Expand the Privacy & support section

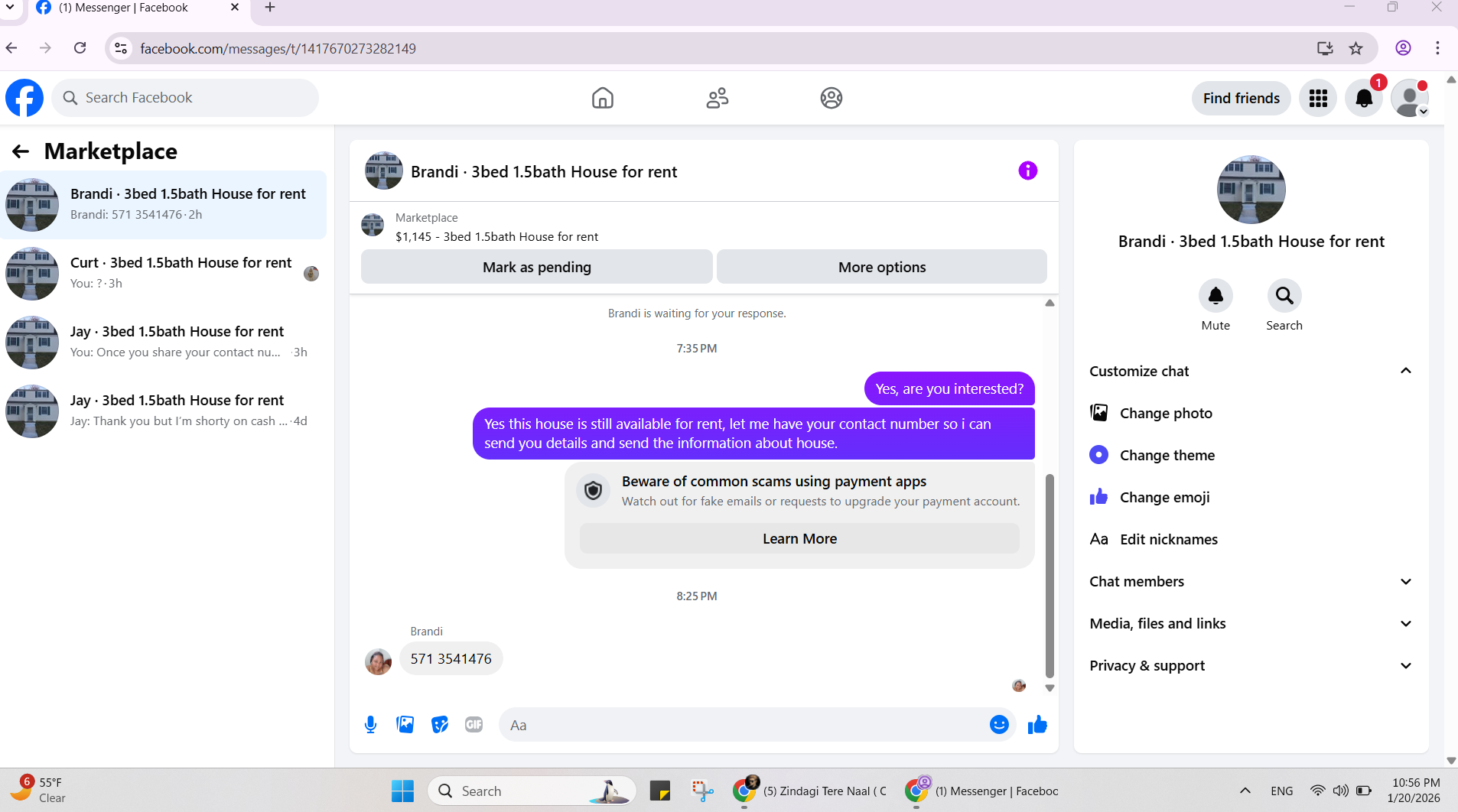pyautogui.click(x=1251, y=665)
